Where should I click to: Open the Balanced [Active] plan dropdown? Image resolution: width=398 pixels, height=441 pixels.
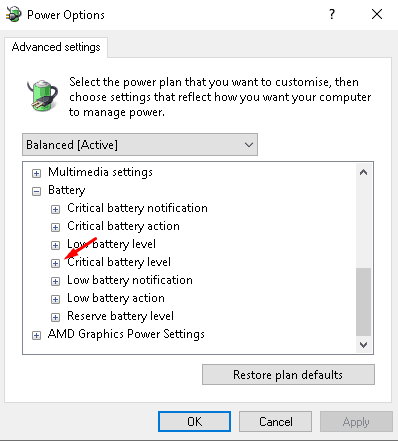point(140,145)
